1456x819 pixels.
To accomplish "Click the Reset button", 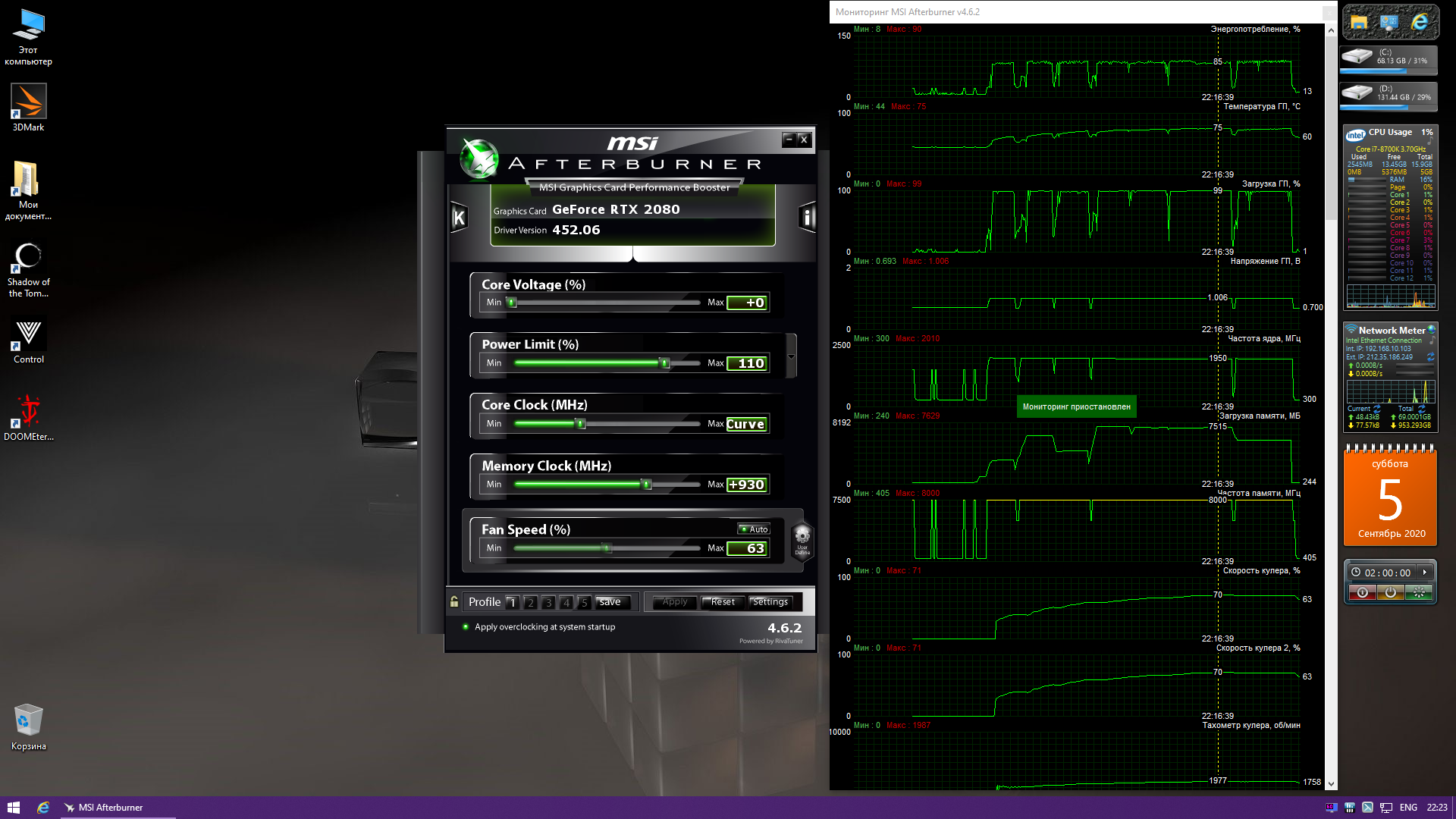I will click(723, 602).
